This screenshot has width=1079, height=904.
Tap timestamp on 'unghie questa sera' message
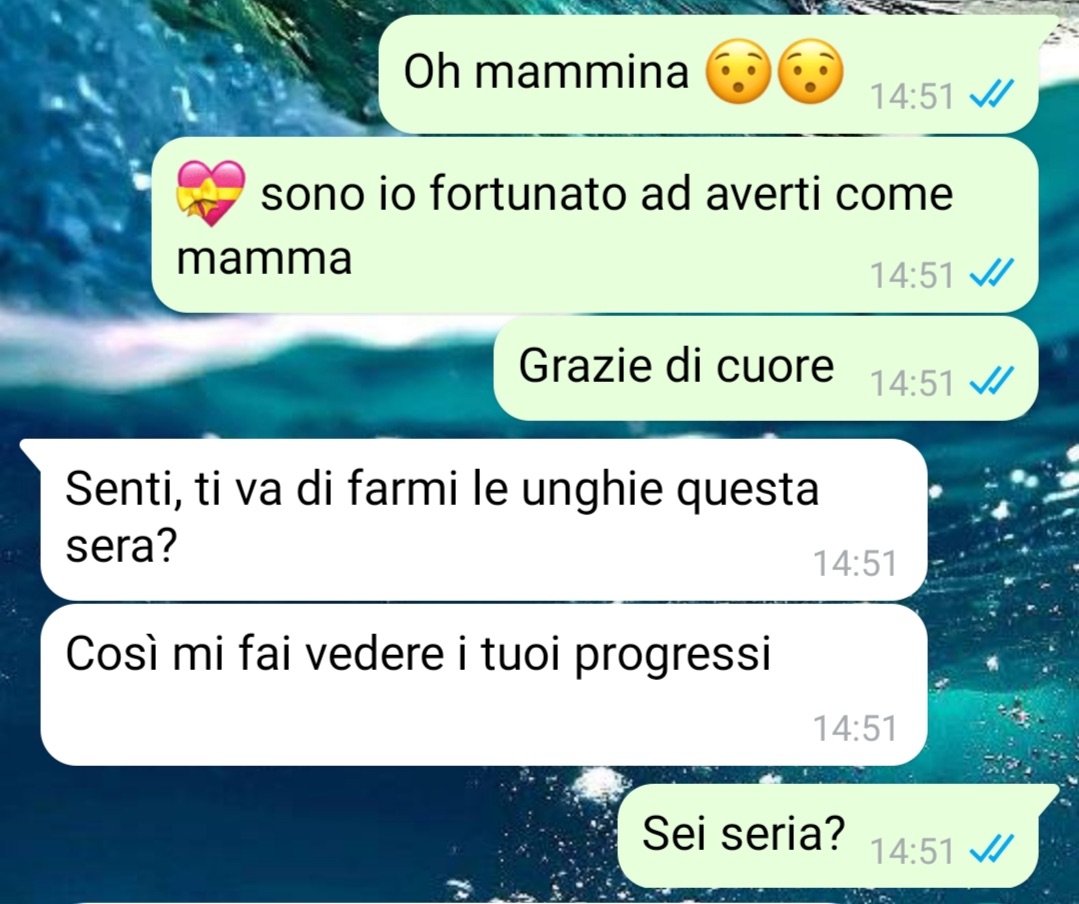click(855, 563)
